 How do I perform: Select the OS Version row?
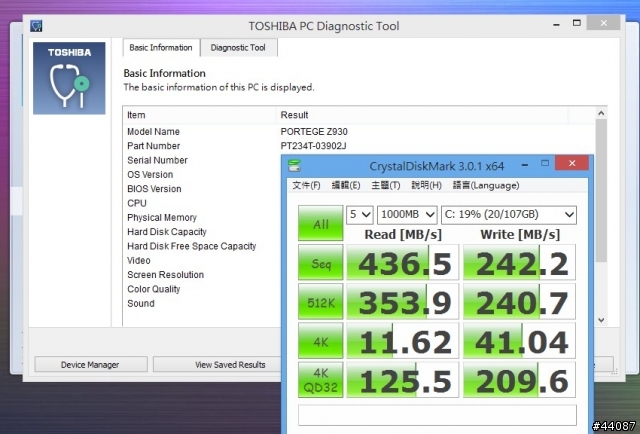(x=202, y=174)
